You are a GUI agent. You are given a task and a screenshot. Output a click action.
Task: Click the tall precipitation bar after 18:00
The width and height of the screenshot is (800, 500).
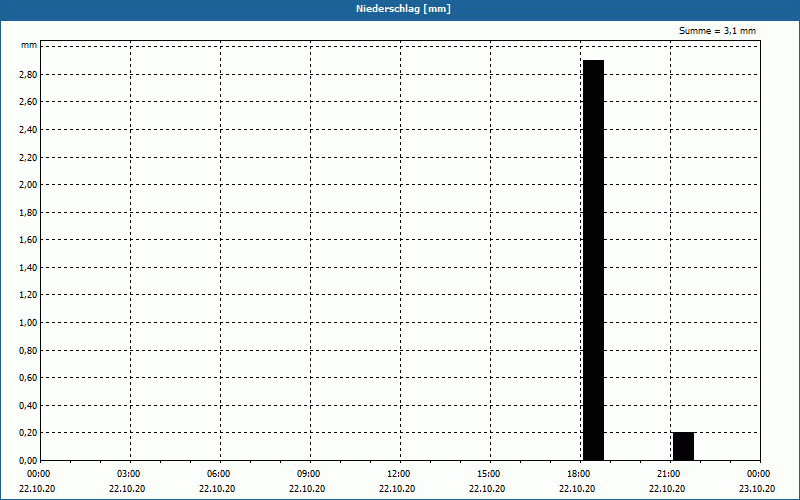[594, 260]
